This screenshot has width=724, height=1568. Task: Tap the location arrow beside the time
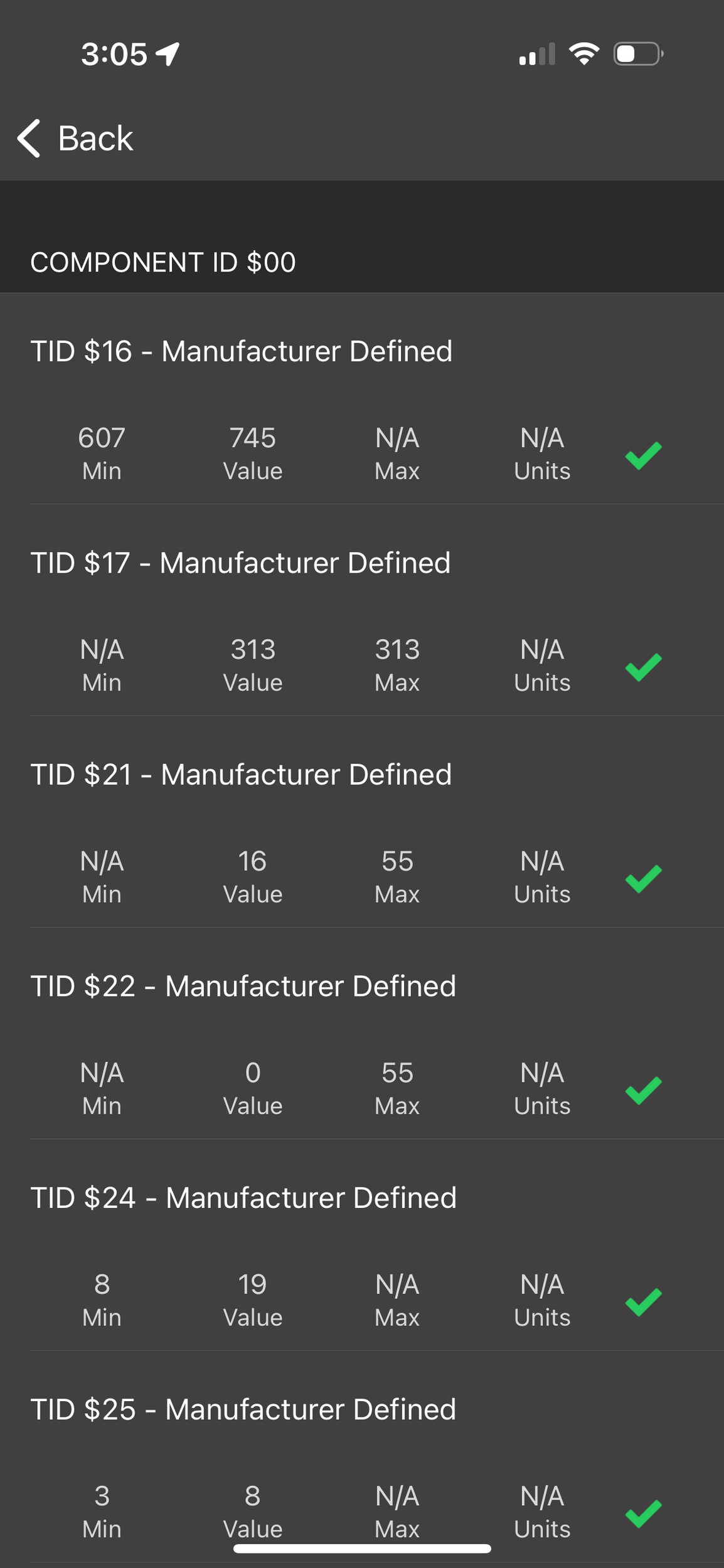(x=168, y=54)
